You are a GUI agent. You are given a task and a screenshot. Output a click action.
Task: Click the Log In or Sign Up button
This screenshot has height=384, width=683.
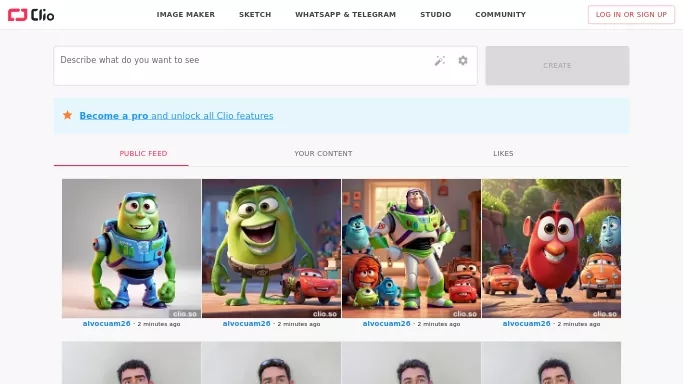point(631,14)
